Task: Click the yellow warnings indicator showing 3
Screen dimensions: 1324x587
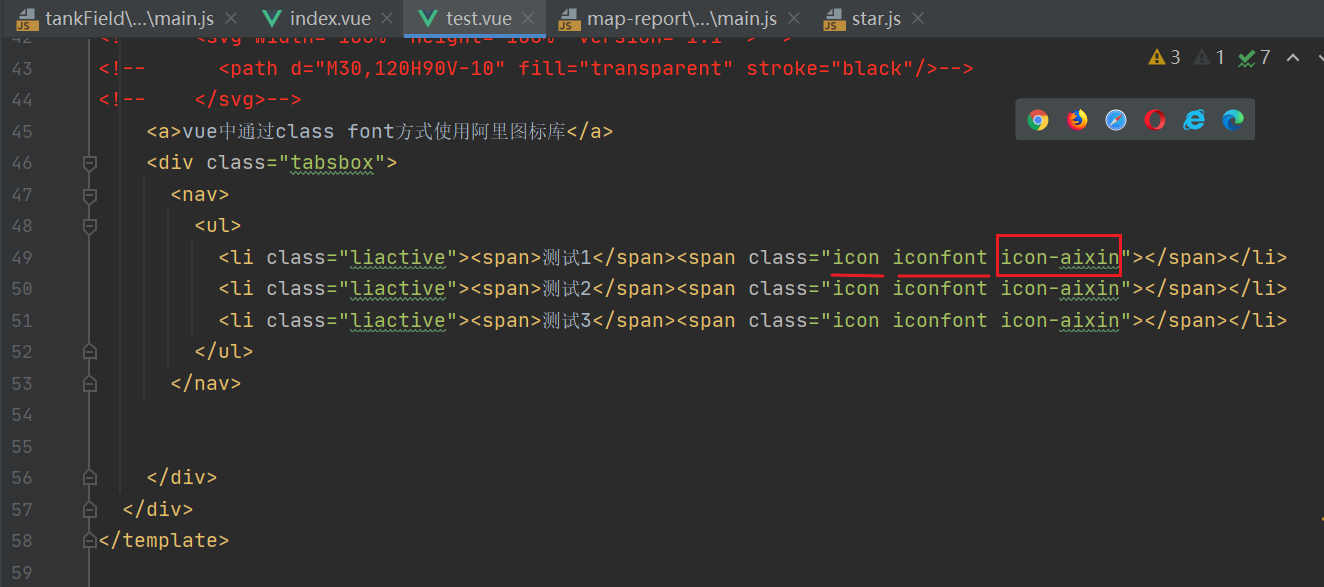Action: pyautogui.click(x=1165, y=58)
